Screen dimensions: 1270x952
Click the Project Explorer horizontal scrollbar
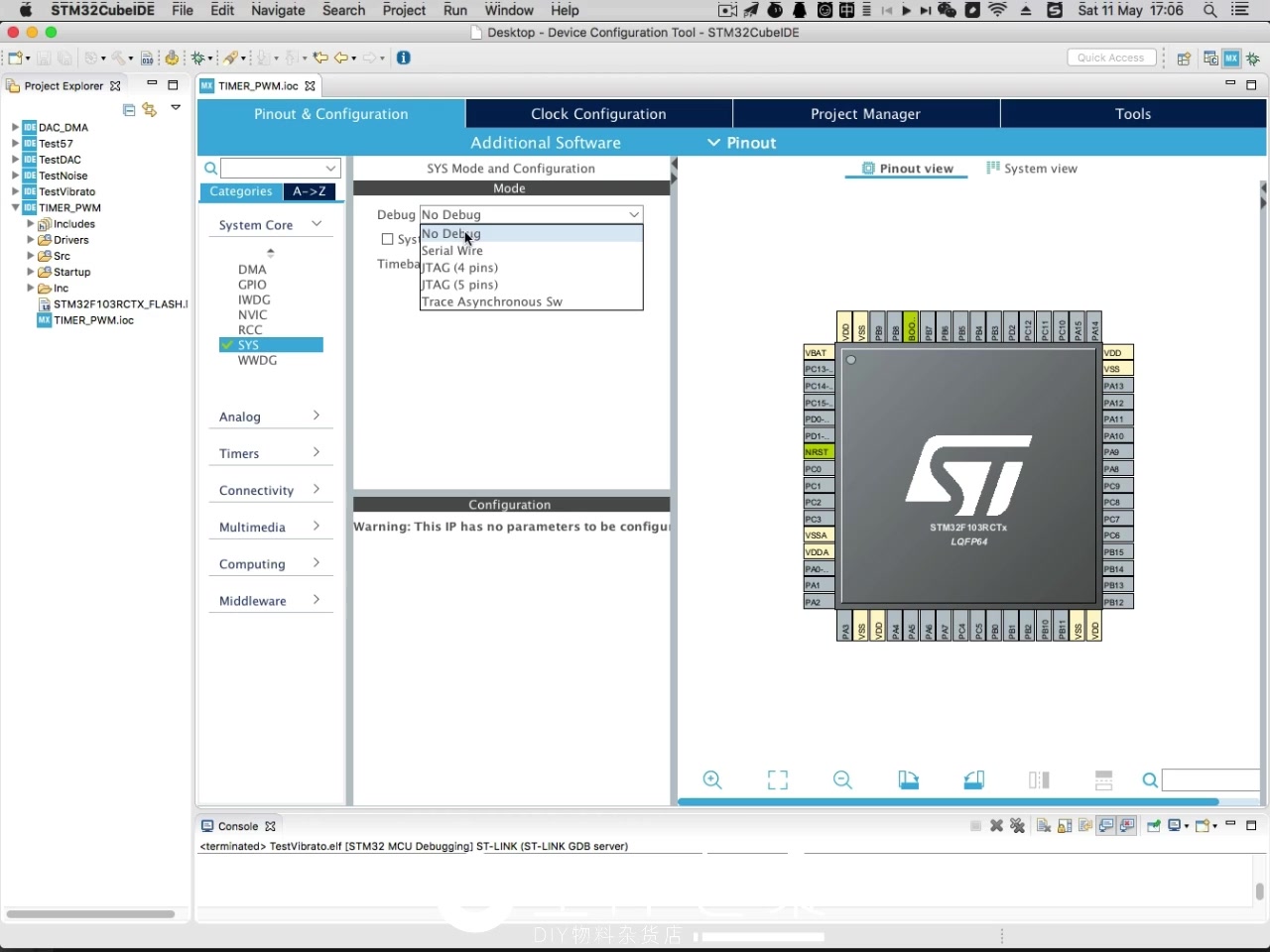point(90,913)
